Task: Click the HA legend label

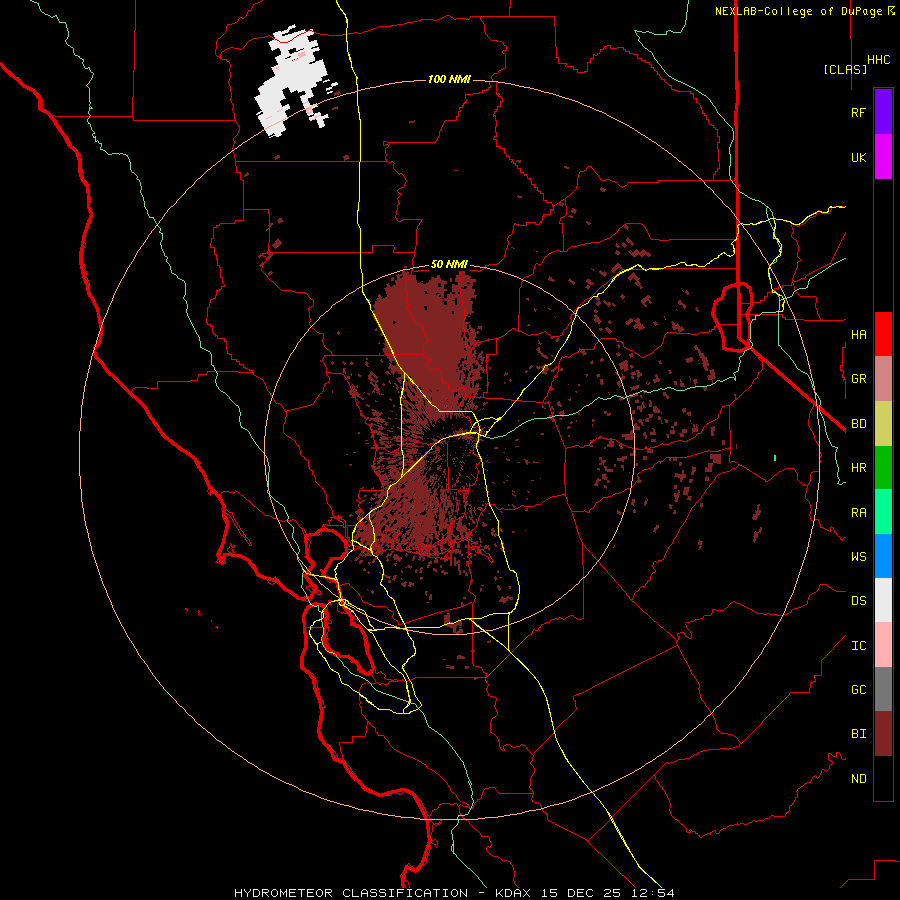Action: [858, 335]
